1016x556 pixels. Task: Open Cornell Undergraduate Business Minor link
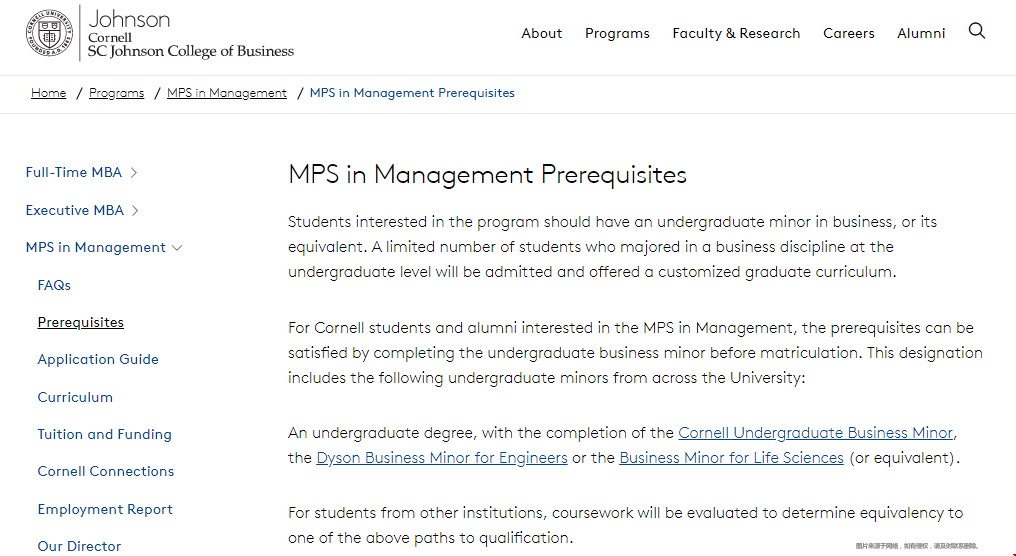(816, 433)
